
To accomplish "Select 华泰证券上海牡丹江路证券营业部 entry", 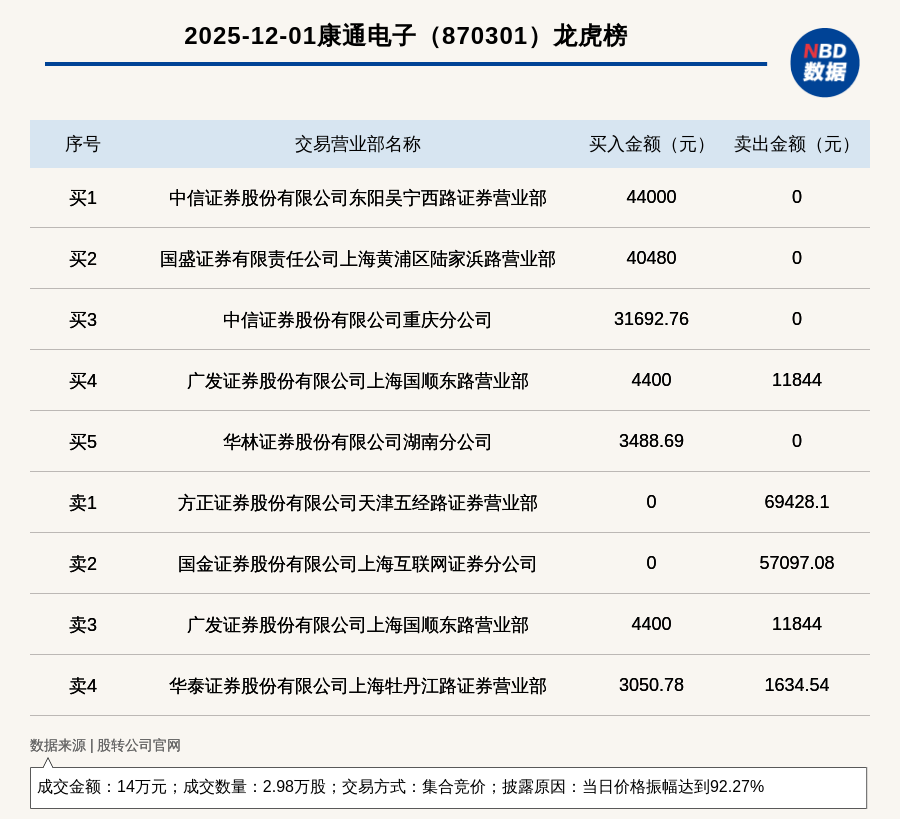I will click(x=357, y=686).
